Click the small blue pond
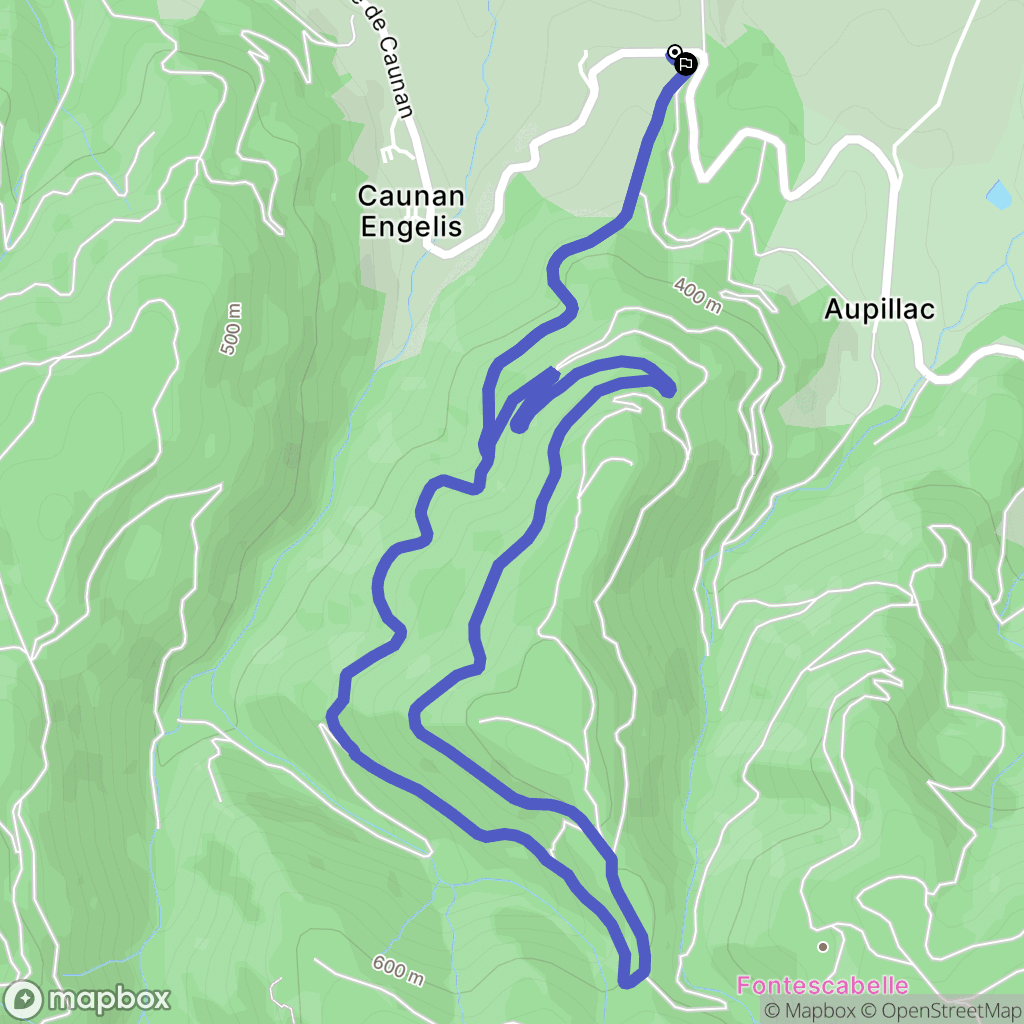The height and width of the screenshot is (1024, 1024). 999,195
